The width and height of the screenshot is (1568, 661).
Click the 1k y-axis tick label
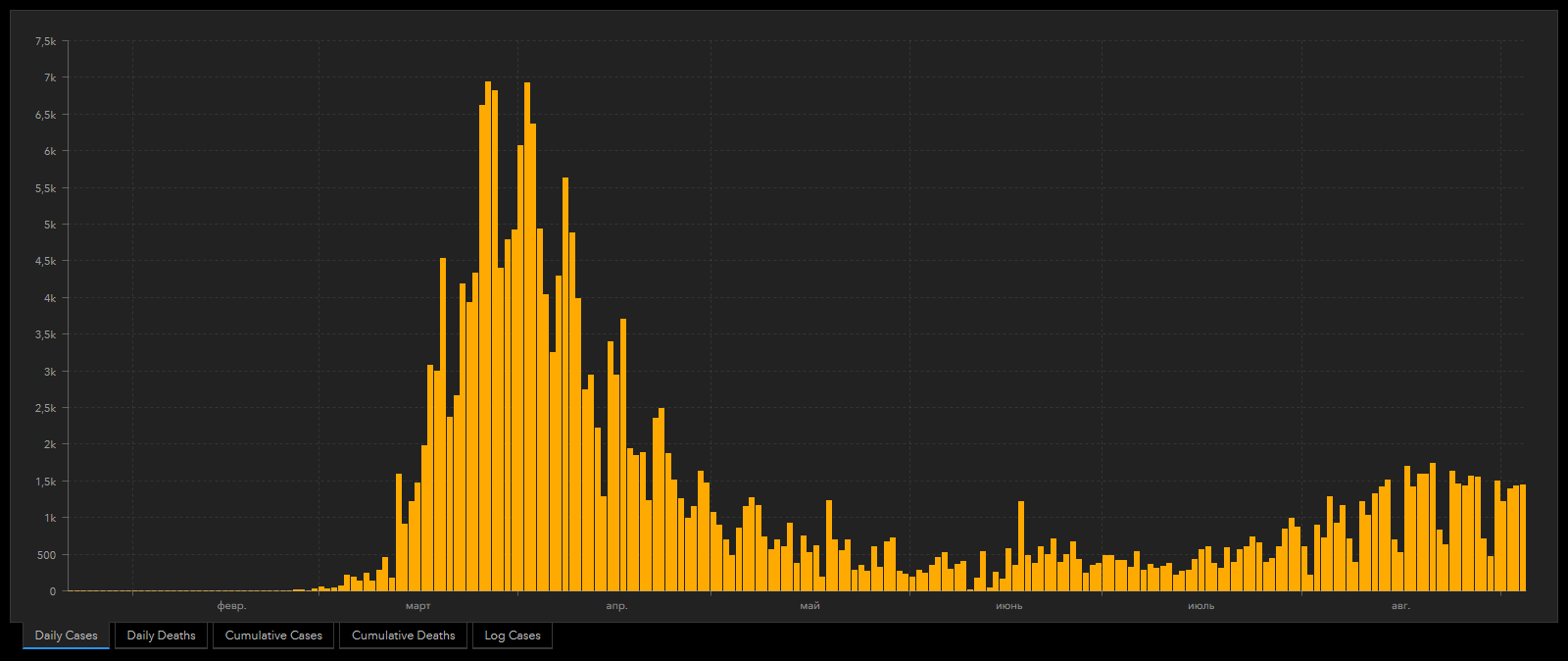tap(50, 518)
